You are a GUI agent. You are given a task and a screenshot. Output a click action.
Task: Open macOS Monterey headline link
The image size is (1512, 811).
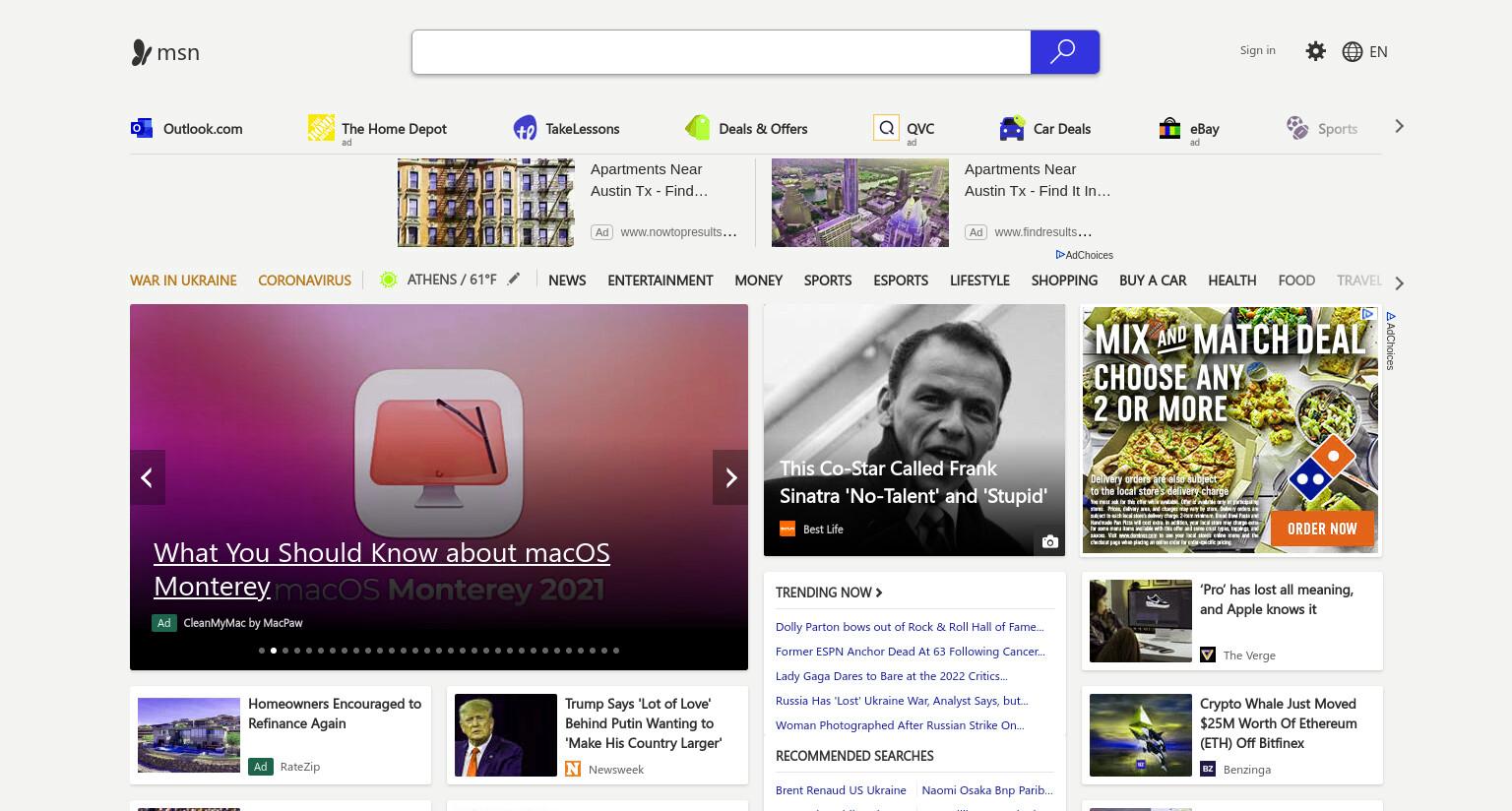[x=381, y=569]
